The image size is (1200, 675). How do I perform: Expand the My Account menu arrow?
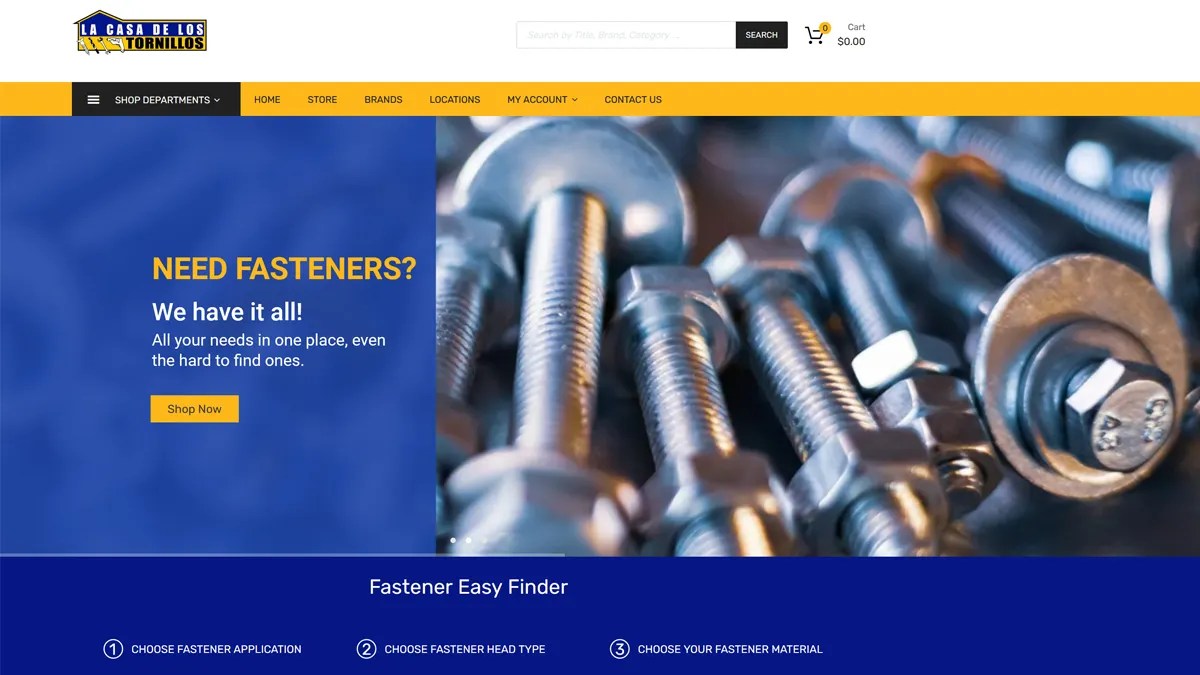(x=575, y=100)
